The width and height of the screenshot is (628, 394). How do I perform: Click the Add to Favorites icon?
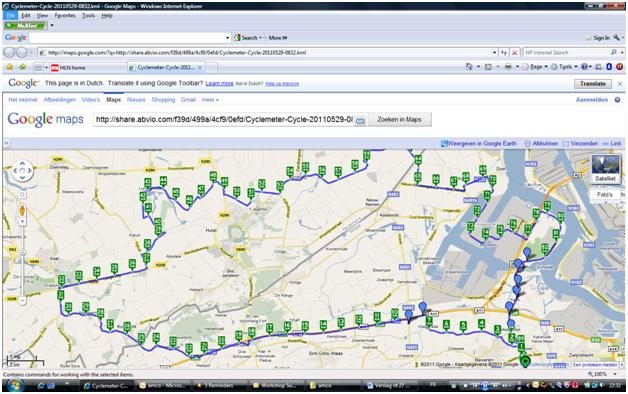point(22,67)
